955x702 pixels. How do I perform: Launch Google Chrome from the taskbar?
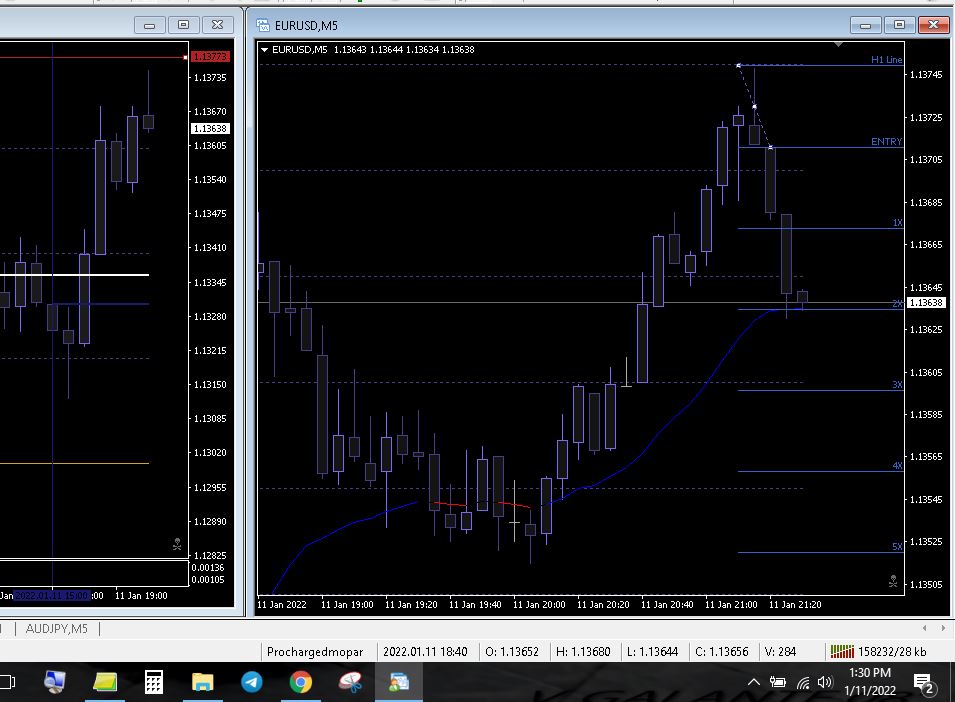(x=300, y=681)
